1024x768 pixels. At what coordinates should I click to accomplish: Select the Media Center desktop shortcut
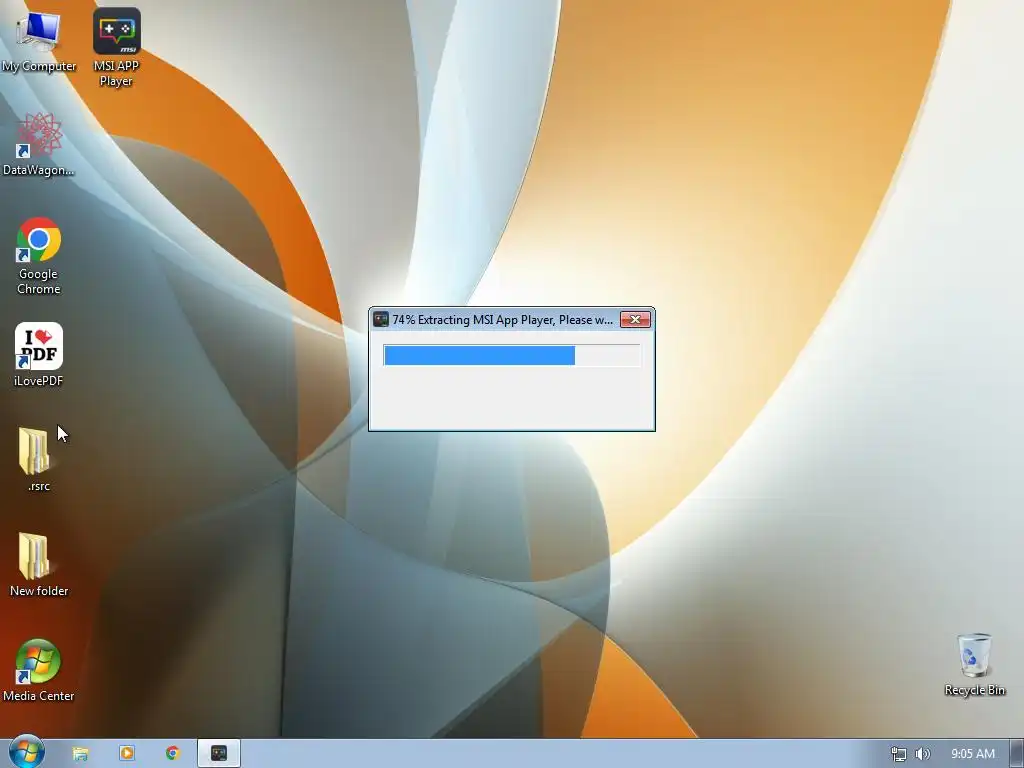39,670
